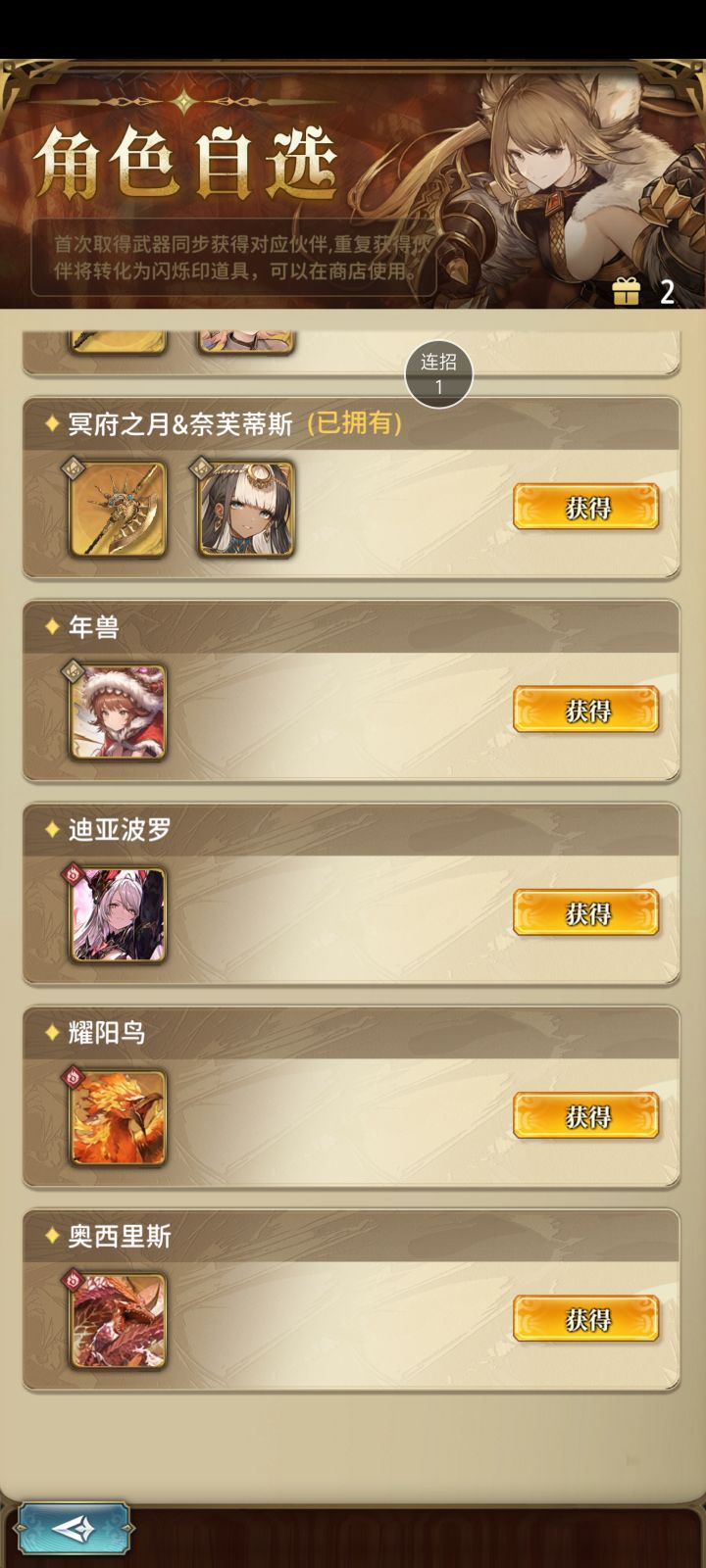The image size is (706, 1568).
Task: Click 获得 button for 年兽
Action: tap(586, 710)
